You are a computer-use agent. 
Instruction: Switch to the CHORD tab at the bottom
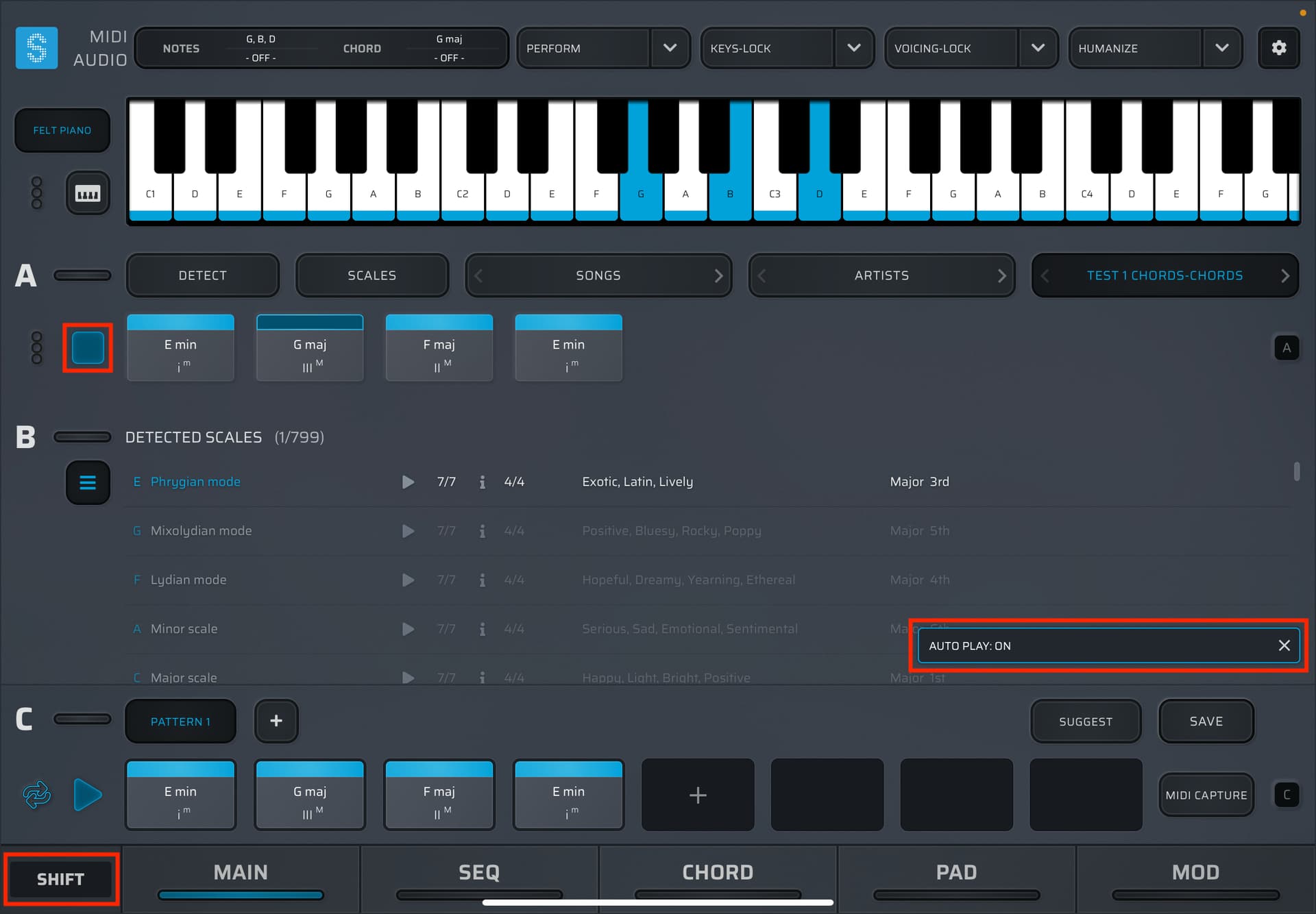(718, 872)
